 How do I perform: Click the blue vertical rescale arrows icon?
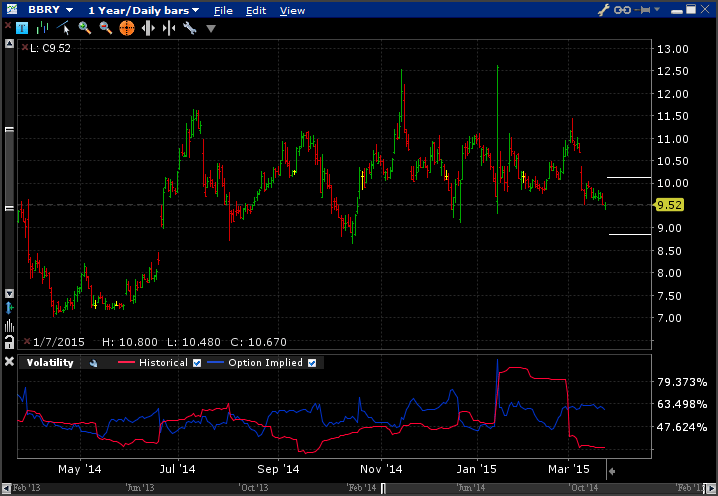click(x=9, y=308)
